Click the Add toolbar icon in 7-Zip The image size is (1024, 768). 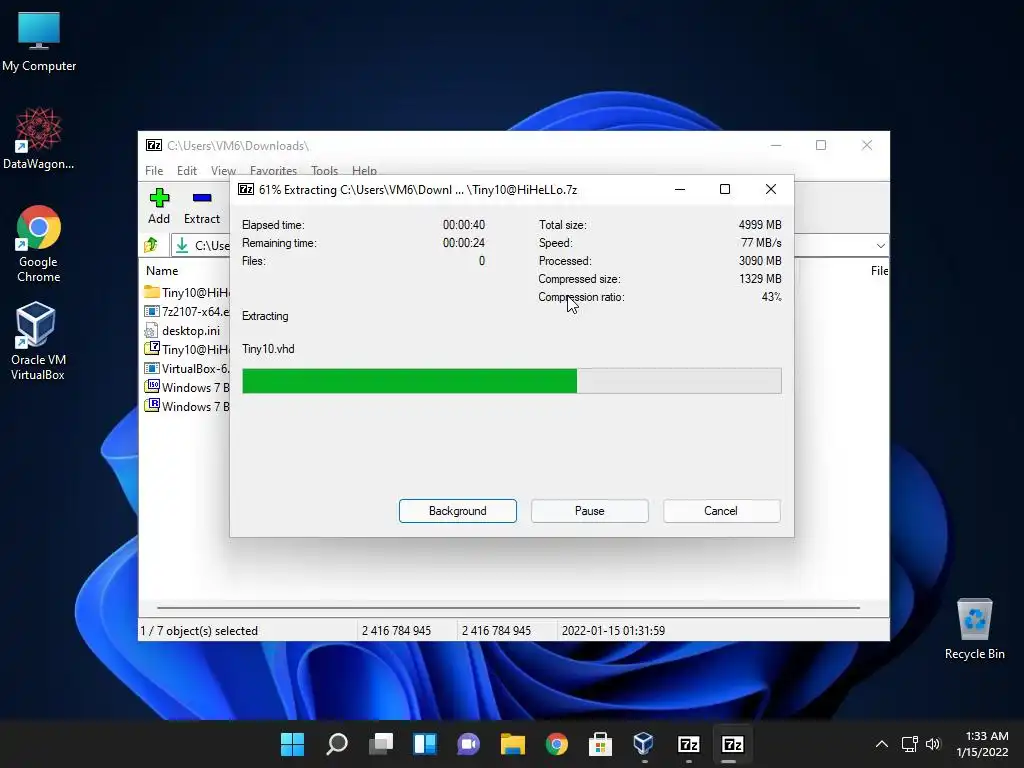pyautogui.click(x=159, y=206)
